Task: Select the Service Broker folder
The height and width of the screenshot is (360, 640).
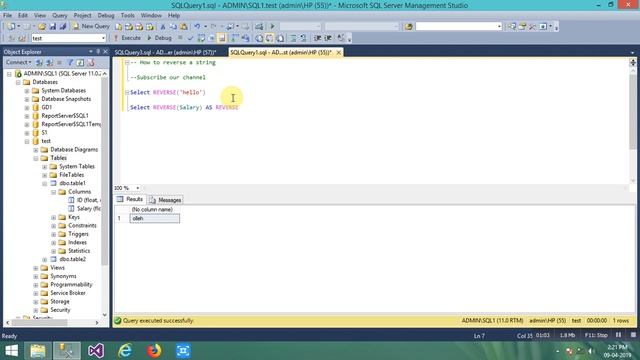Action: pos(68,293)
